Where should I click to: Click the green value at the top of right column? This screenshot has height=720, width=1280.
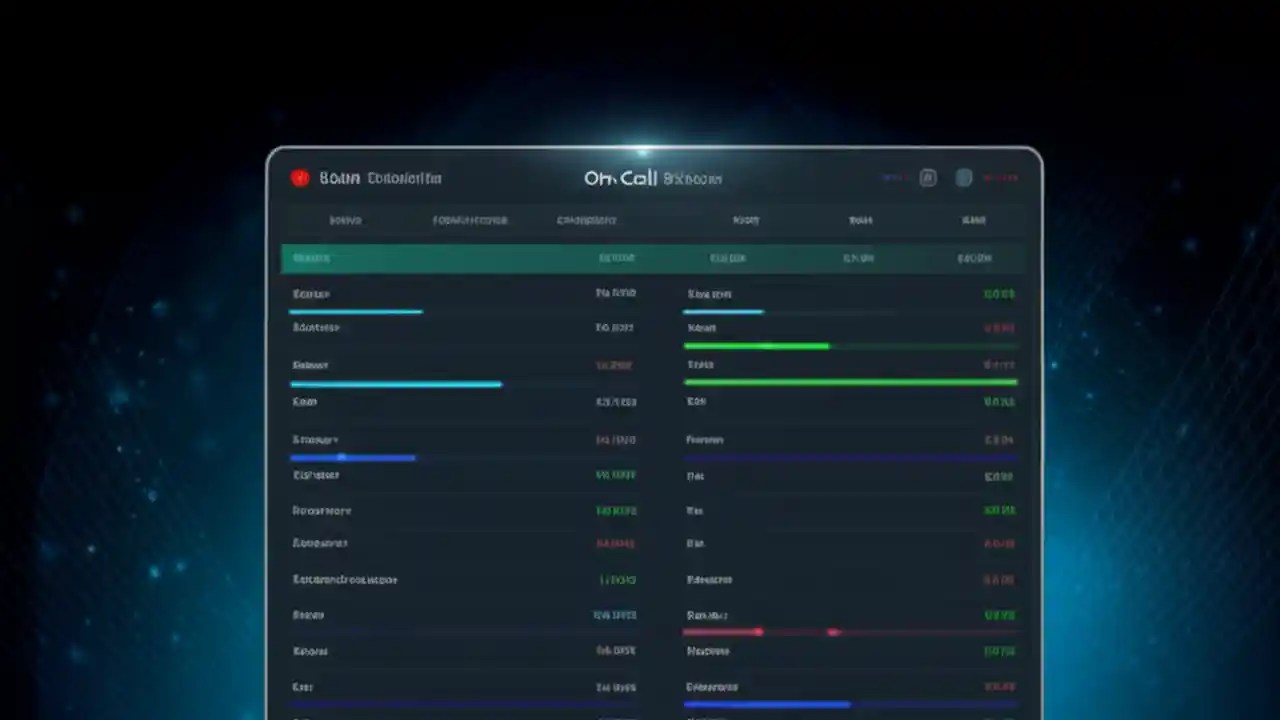(1000, 294)
